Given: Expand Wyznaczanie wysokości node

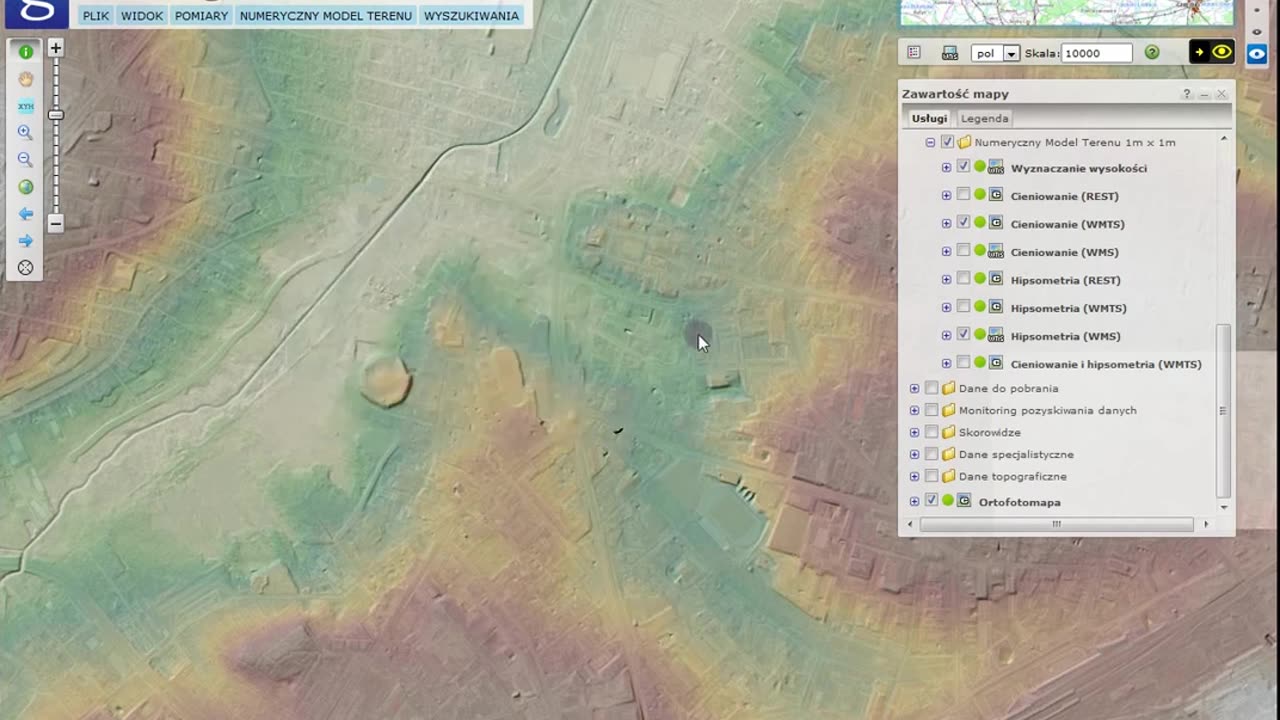Looking at the screenshot, I should (946, 167).
